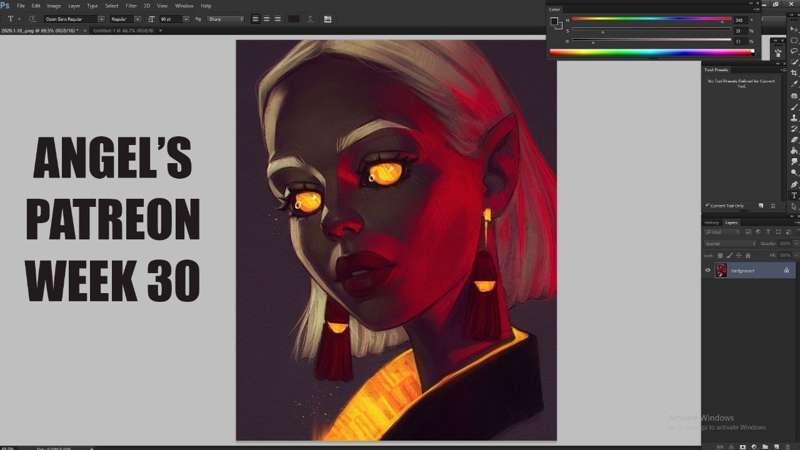Open the Window menu
Image resolution: width=800 pixels, height=450 pixels.
coord(184,6)
